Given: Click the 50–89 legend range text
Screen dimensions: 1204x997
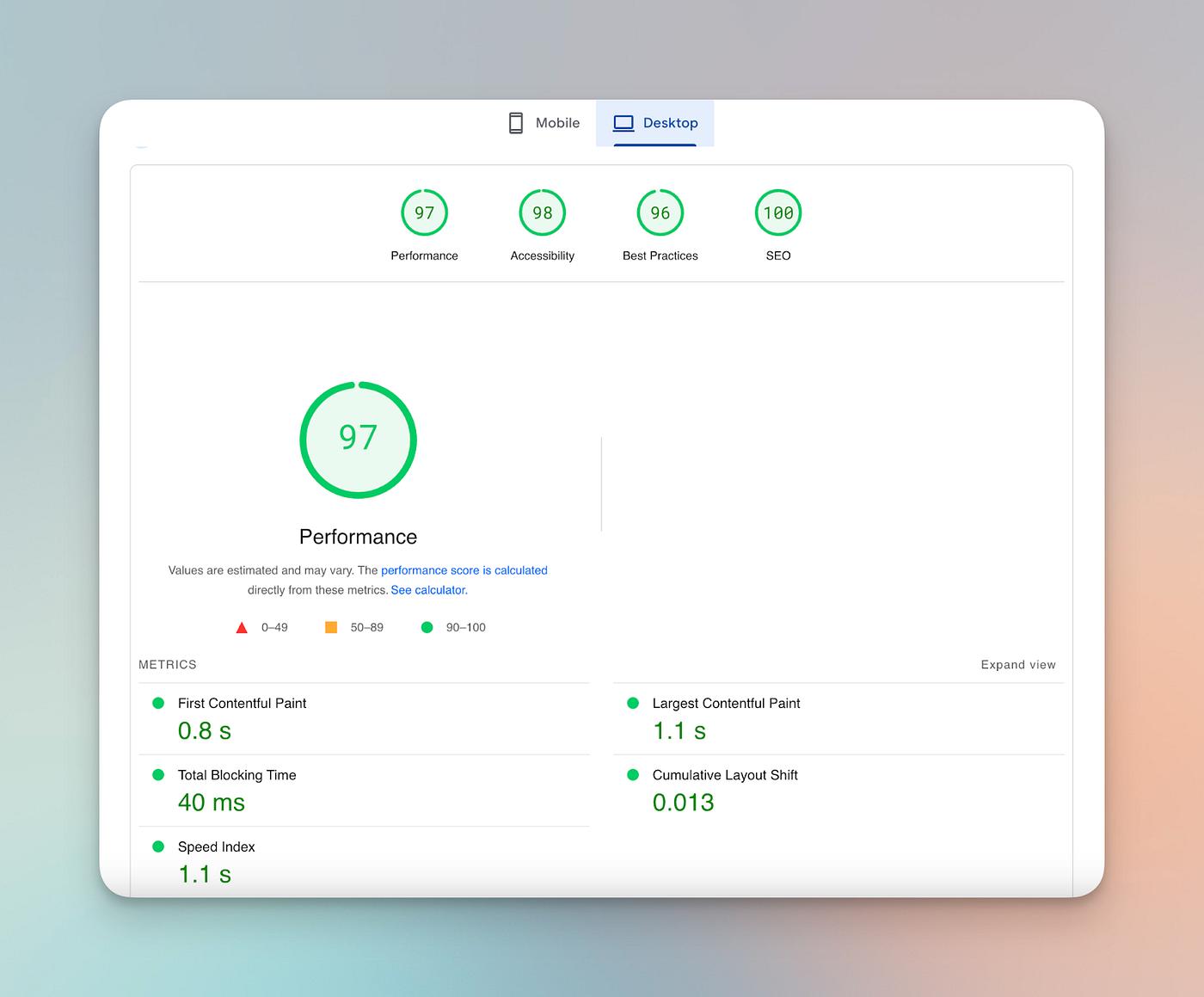Looking at the screenshot, I should (x=367, y=627).
